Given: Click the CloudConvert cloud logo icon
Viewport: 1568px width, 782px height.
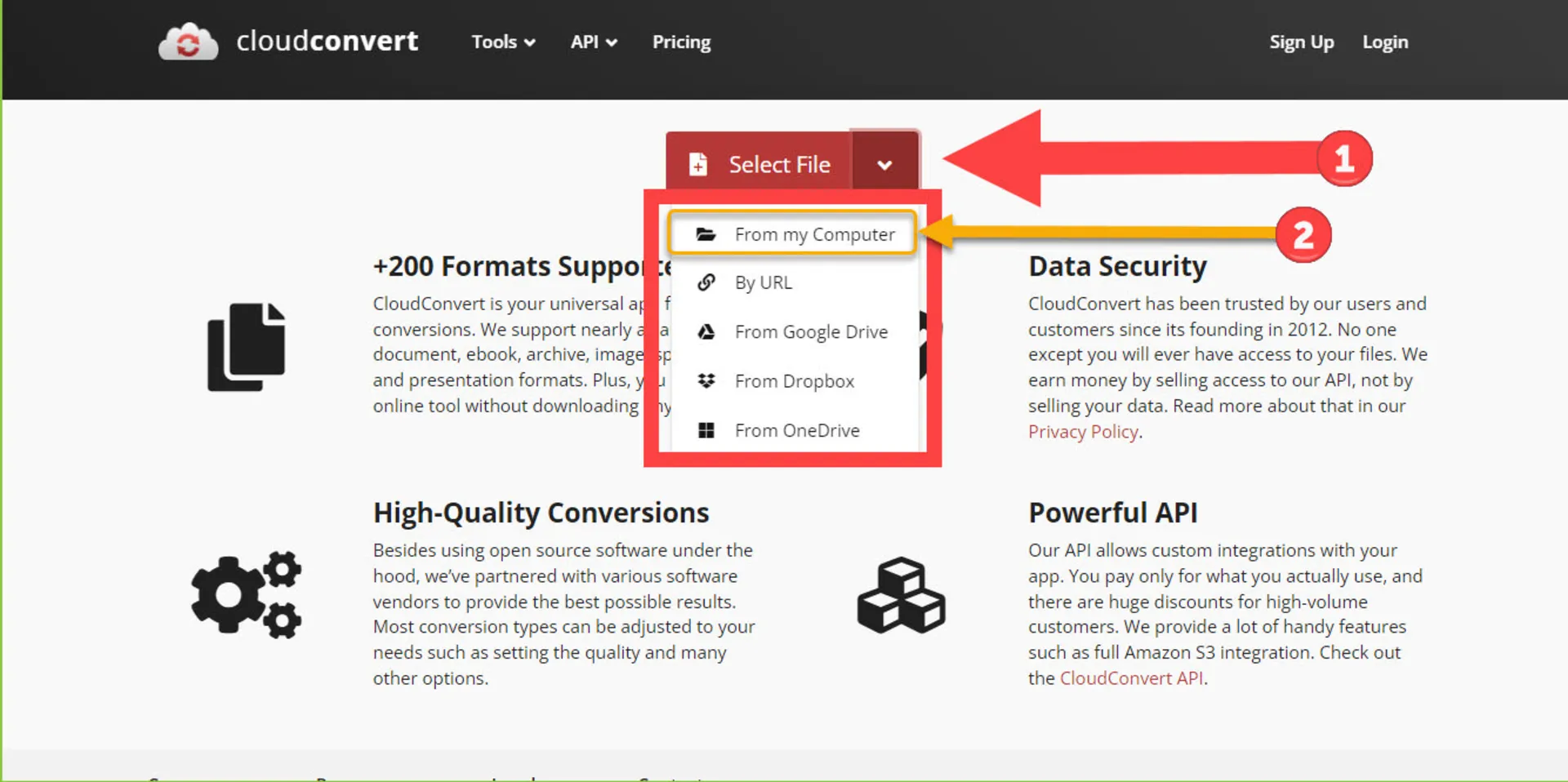Looking at the screenshot, I should [x=188, y=42].
